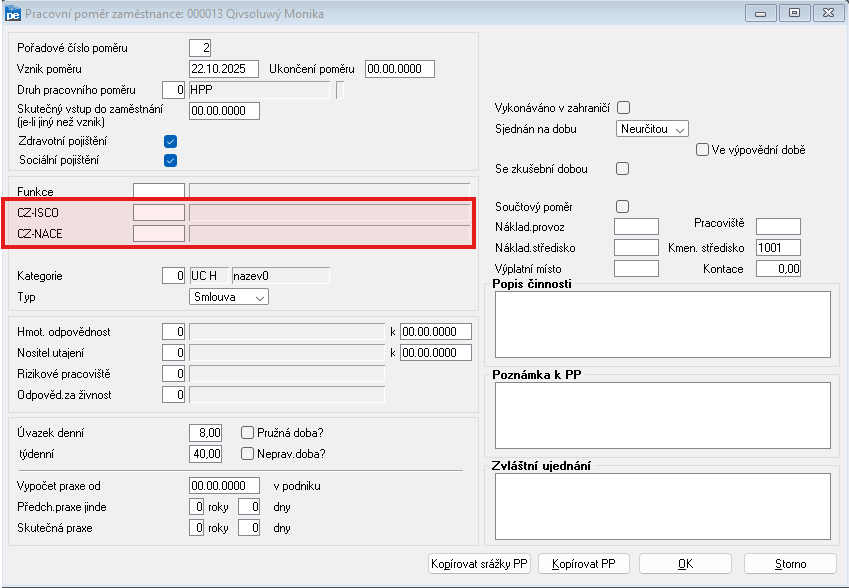Click the Kopírovat PP button
This screenshot has width=849, height=588.
(x=586, y=564)
